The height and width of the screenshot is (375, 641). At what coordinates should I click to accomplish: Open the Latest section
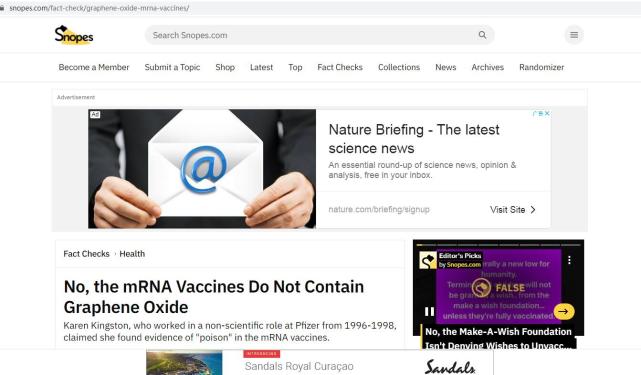[261, 67]
